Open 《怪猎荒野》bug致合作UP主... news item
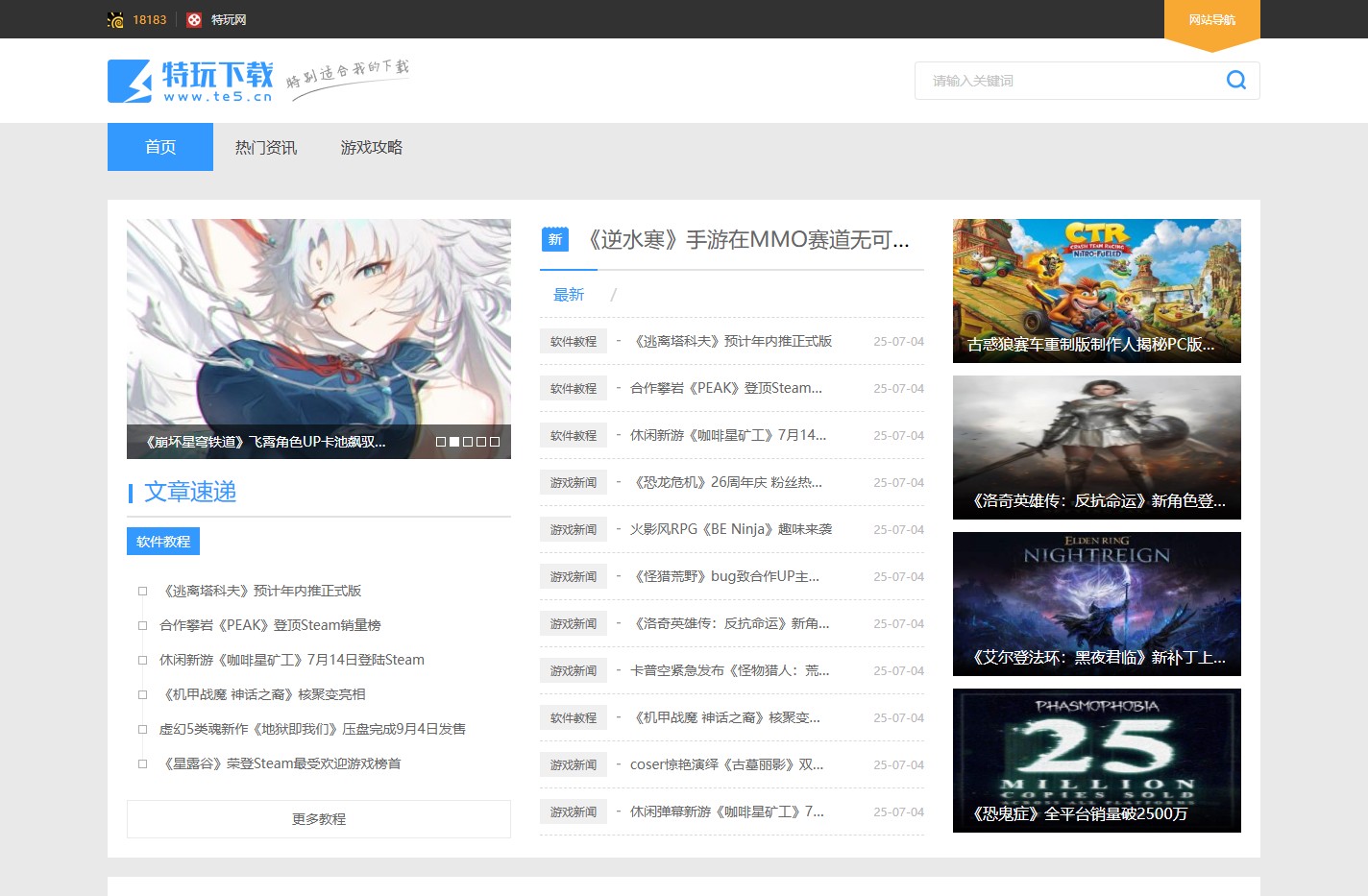1368x896 pixels. coord(725,576)
